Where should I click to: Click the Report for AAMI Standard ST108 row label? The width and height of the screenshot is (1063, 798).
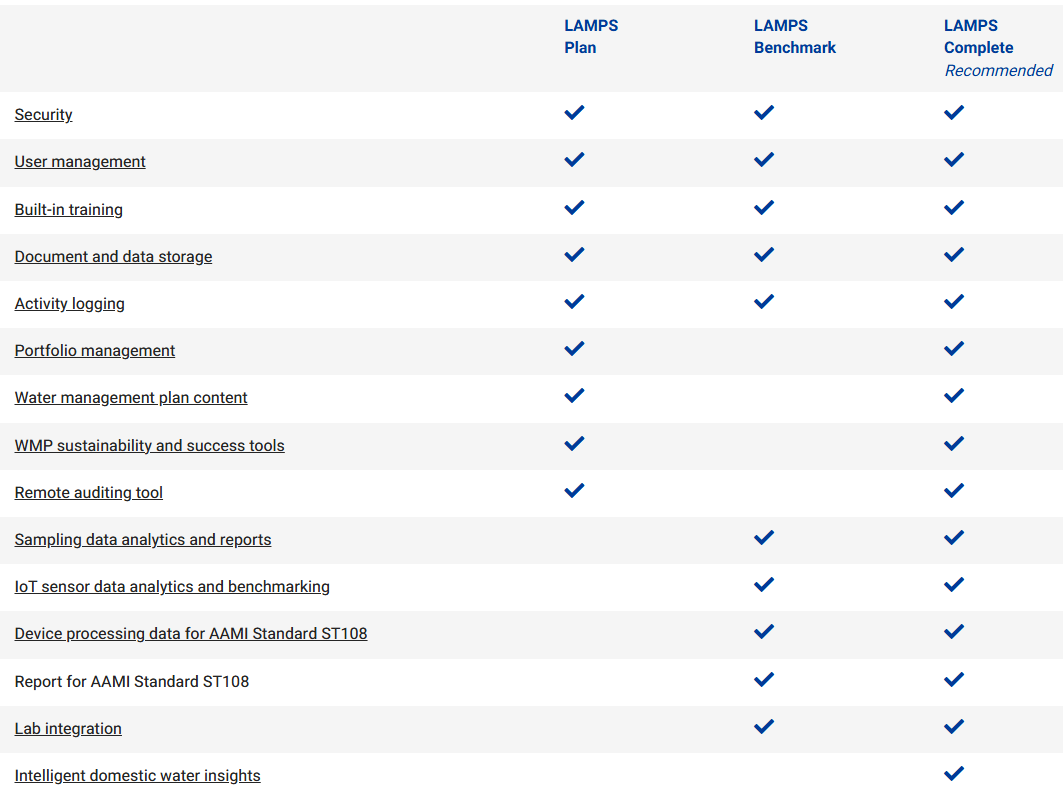click(132, 682)
